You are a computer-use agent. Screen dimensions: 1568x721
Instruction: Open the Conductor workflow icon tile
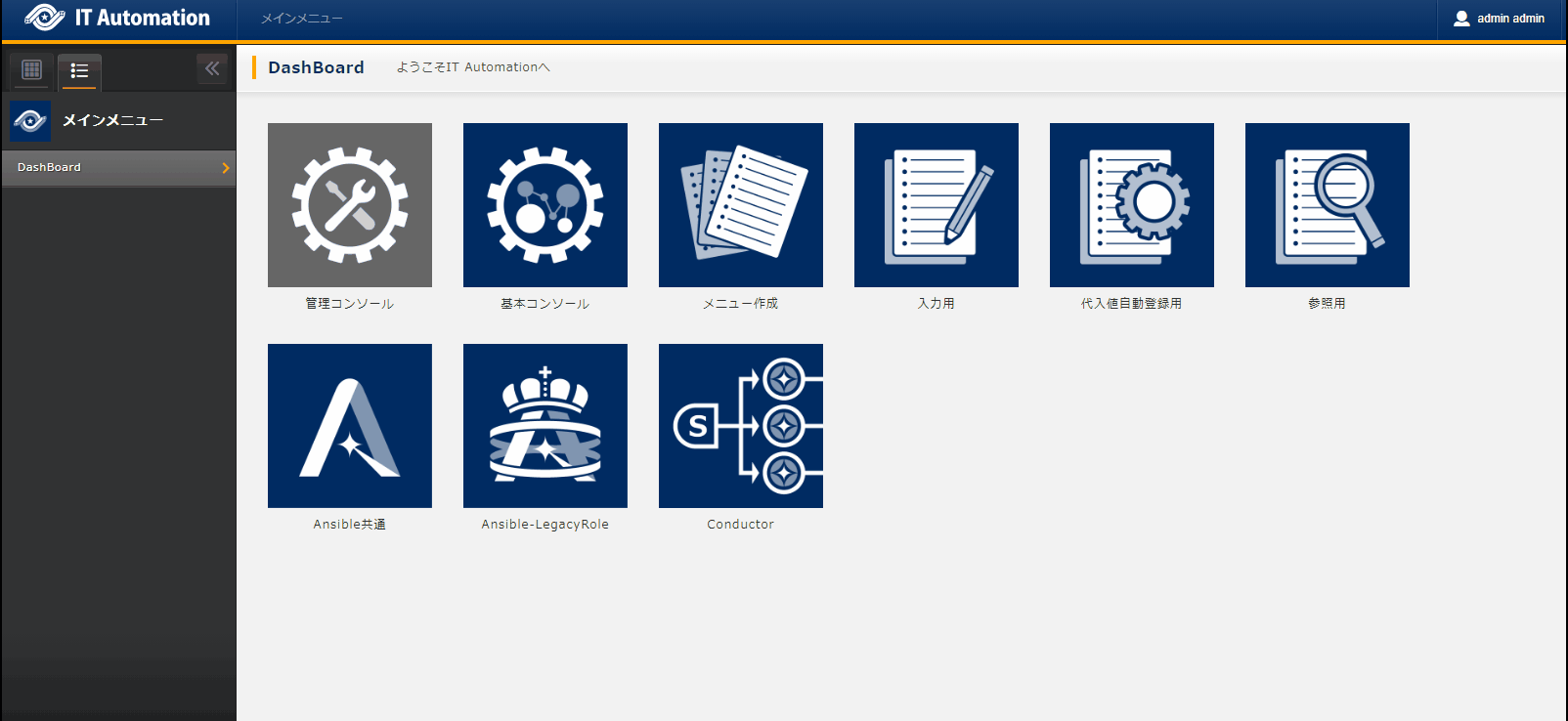click(x=740, y=426)
